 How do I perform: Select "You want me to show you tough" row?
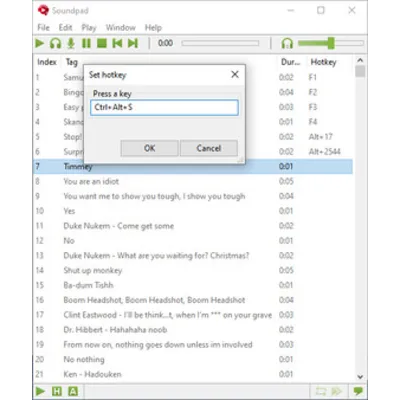193,196
